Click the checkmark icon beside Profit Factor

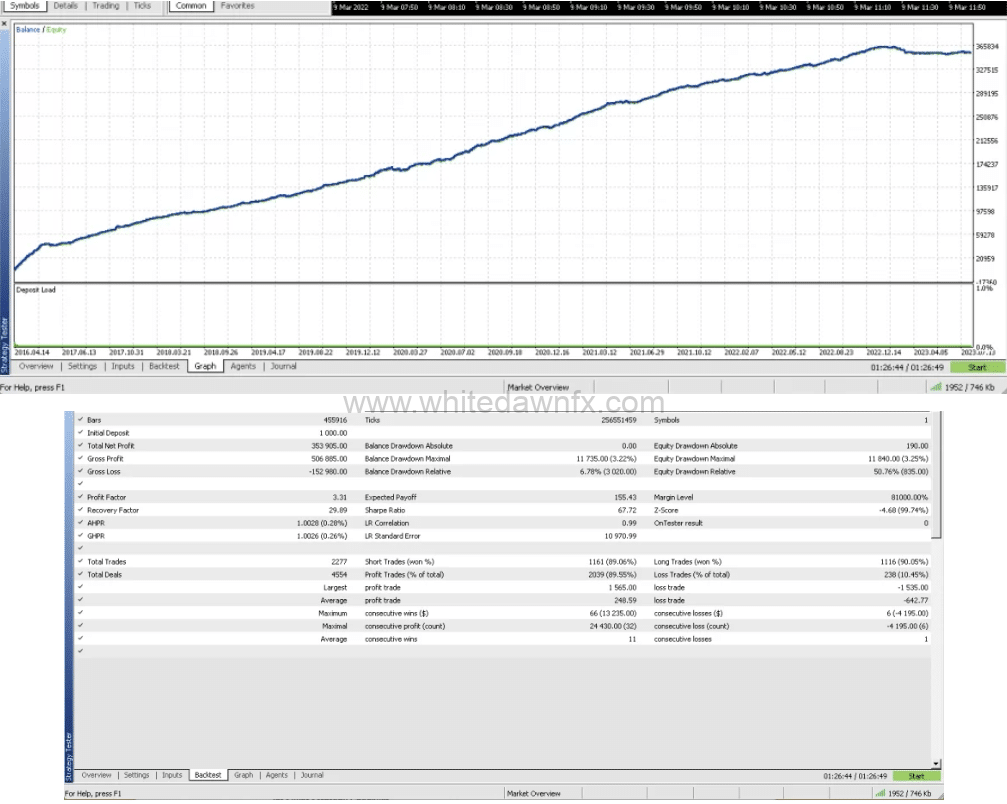click(80, 497)
